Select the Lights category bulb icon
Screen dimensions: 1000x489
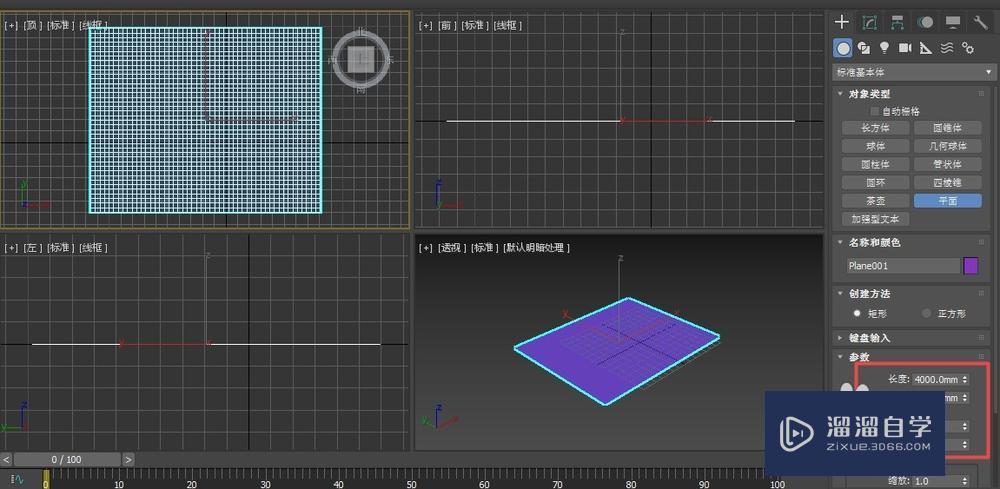tap(884, 48)
